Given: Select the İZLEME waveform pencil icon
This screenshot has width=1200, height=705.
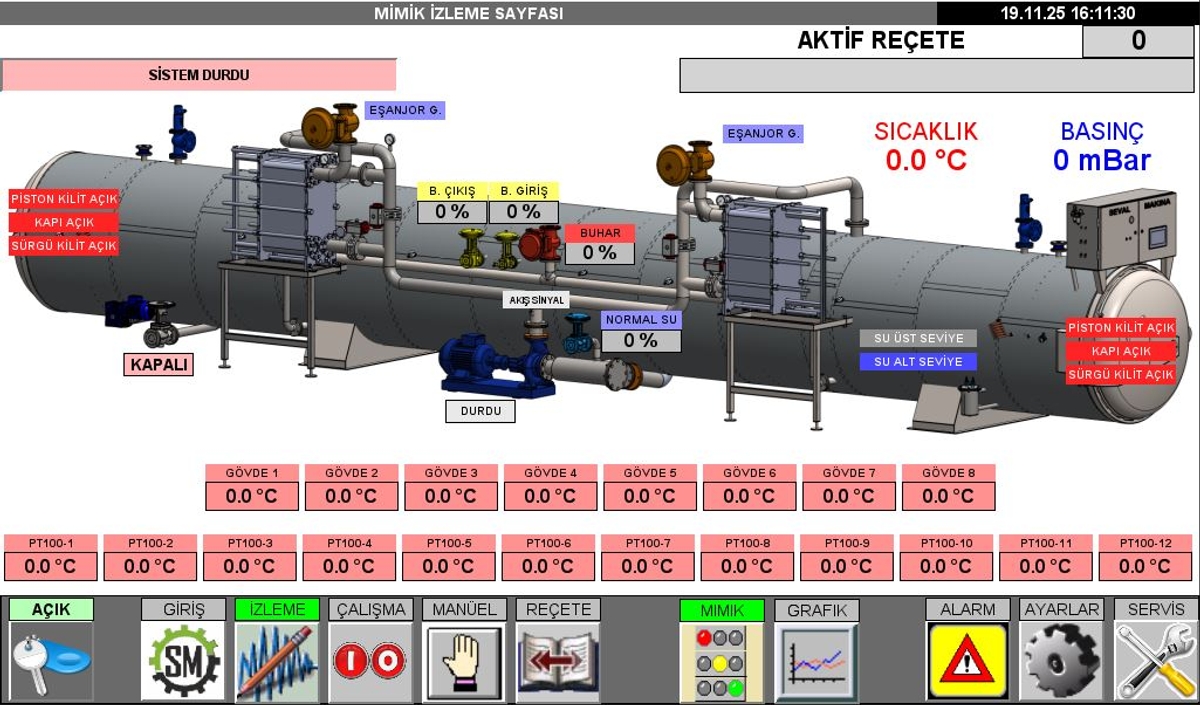Looking at the screenshot, I should [x=277, y=661].
